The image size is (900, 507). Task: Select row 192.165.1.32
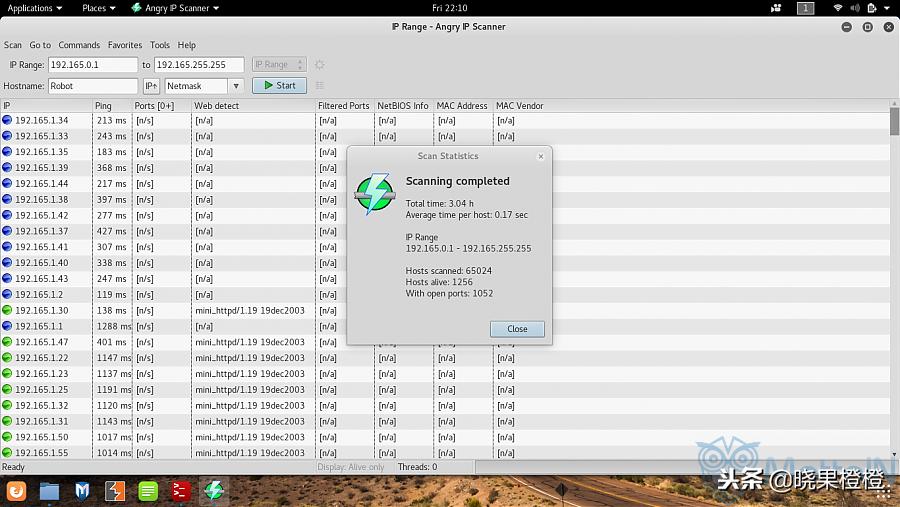445,405
